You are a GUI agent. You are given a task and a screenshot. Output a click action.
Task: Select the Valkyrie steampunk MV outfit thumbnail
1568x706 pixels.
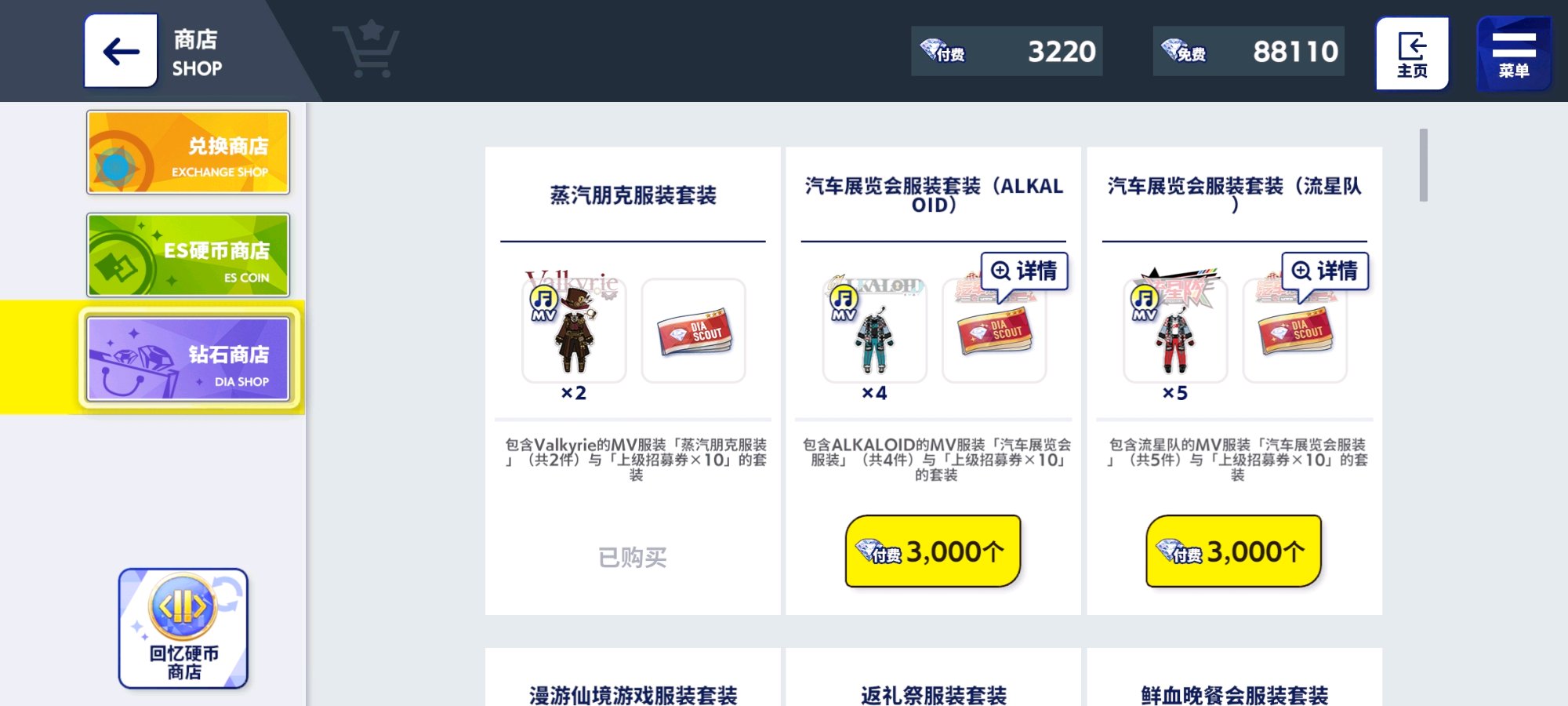click(x=574, y=330)
